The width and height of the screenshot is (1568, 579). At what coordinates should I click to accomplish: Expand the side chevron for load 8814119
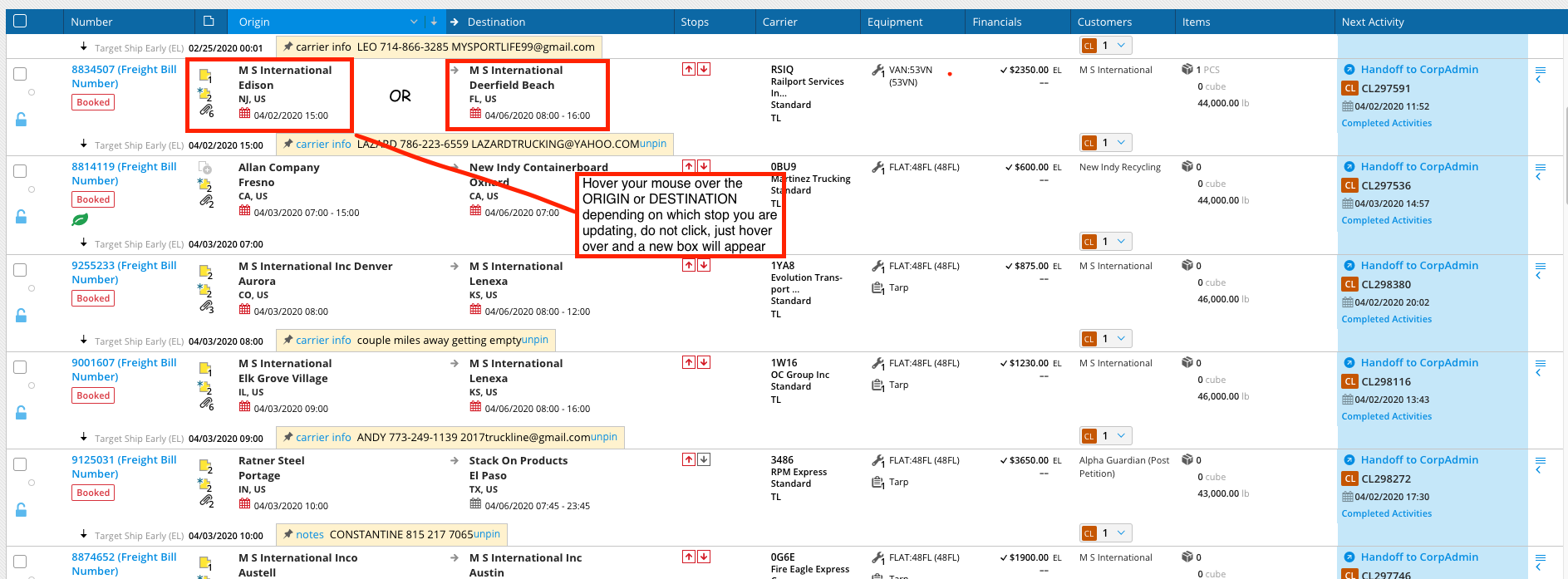tap(1539, 177)
